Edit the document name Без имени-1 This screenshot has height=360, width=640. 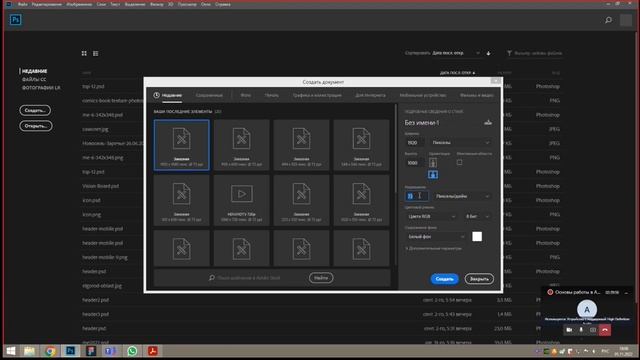(x=422, y=122)
